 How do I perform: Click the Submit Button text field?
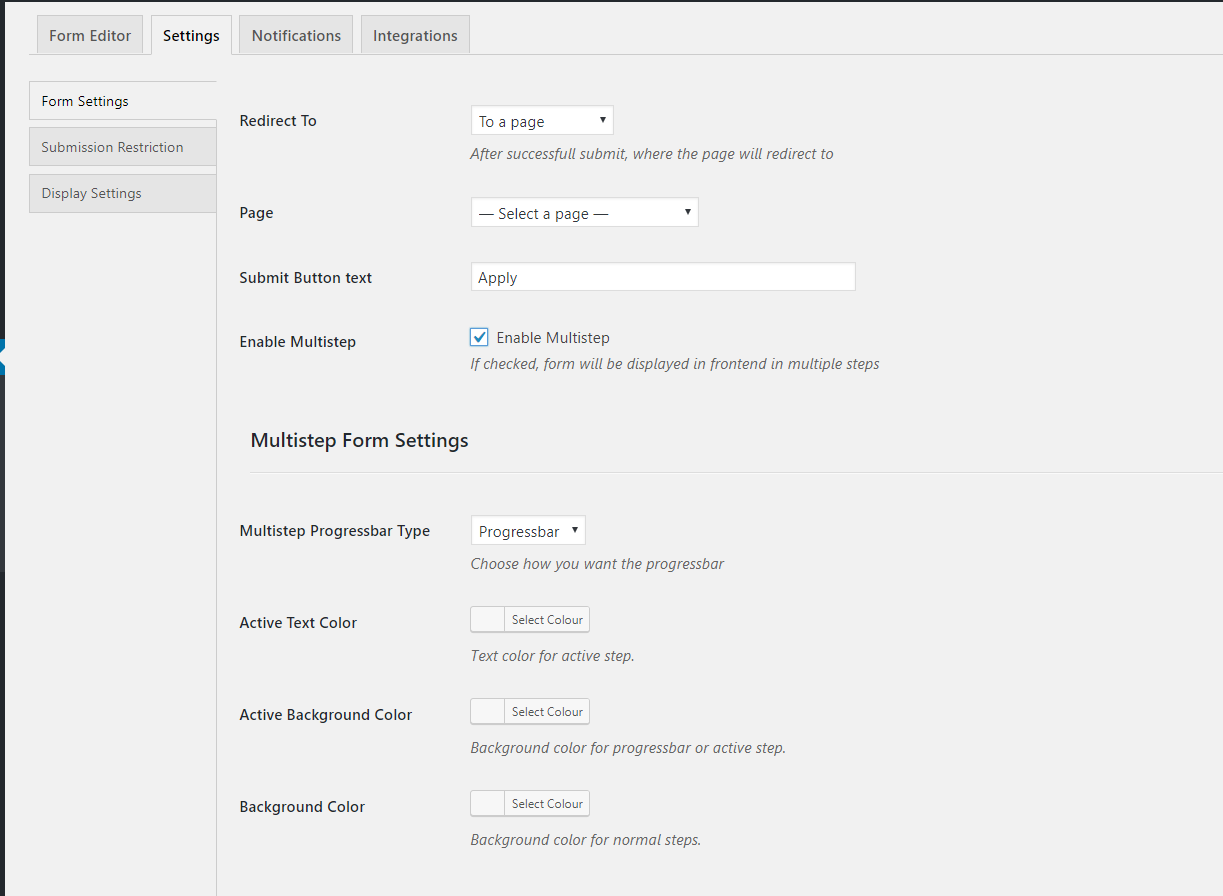click(x=663, y=277)
